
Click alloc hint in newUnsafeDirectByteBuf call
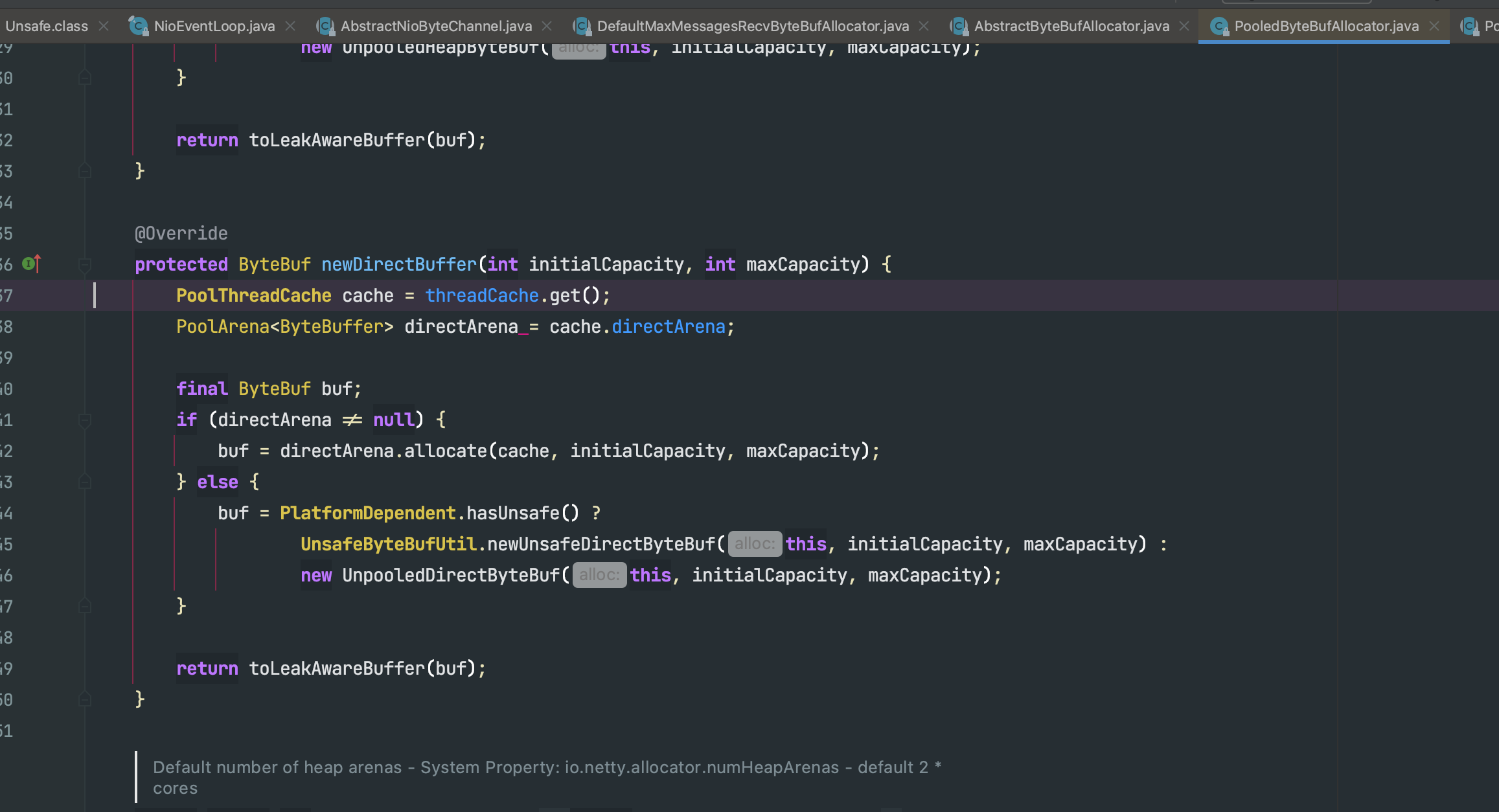tap(754, 544)
